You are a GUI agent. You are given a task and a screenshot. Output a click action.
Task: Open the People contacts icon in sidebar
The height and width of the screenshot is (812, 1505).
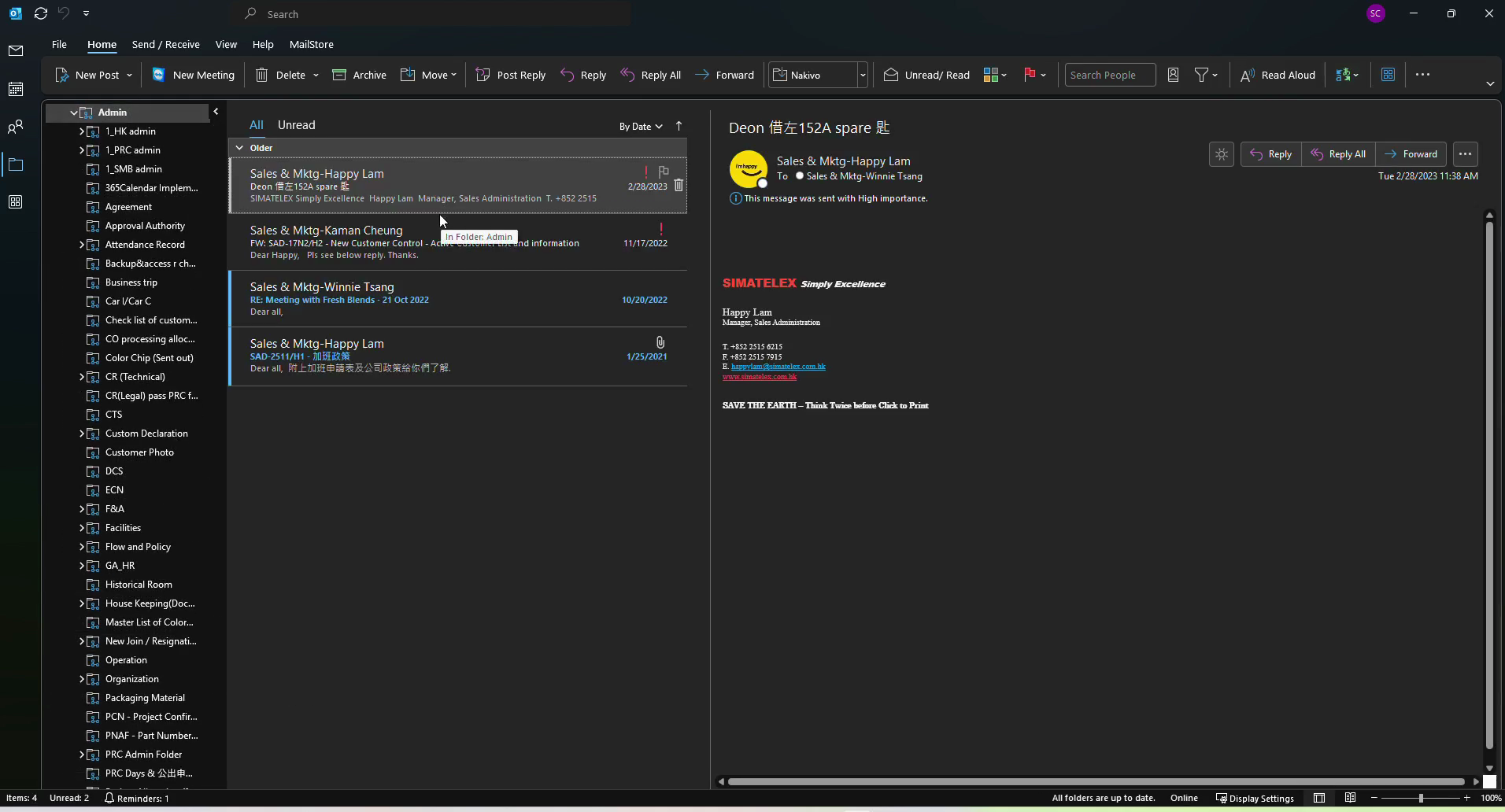pyautogui.click(x=16, y=127)
